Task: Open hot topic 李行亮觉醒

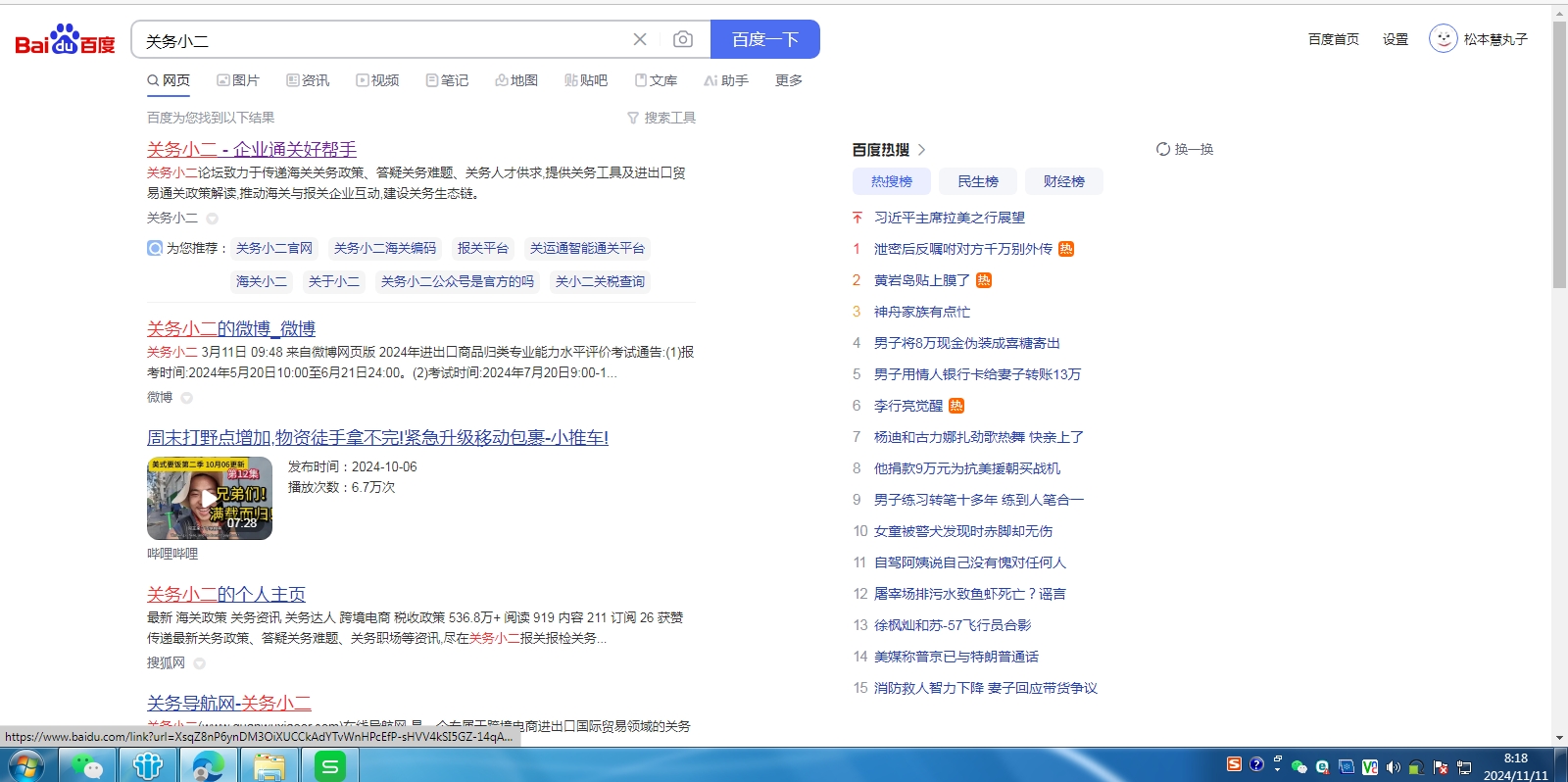Action: pyautogui.click(x=908, y=406)
